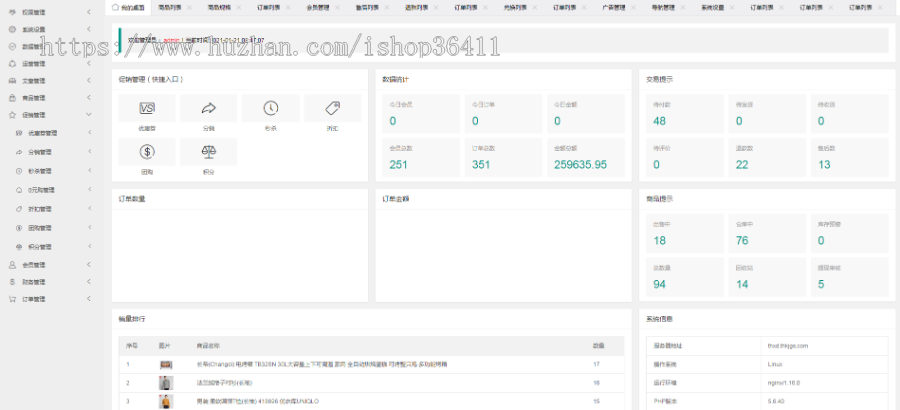Open the UNIQLO 男装 product link
Screen dimensions: 900x410
coord(258,401)
